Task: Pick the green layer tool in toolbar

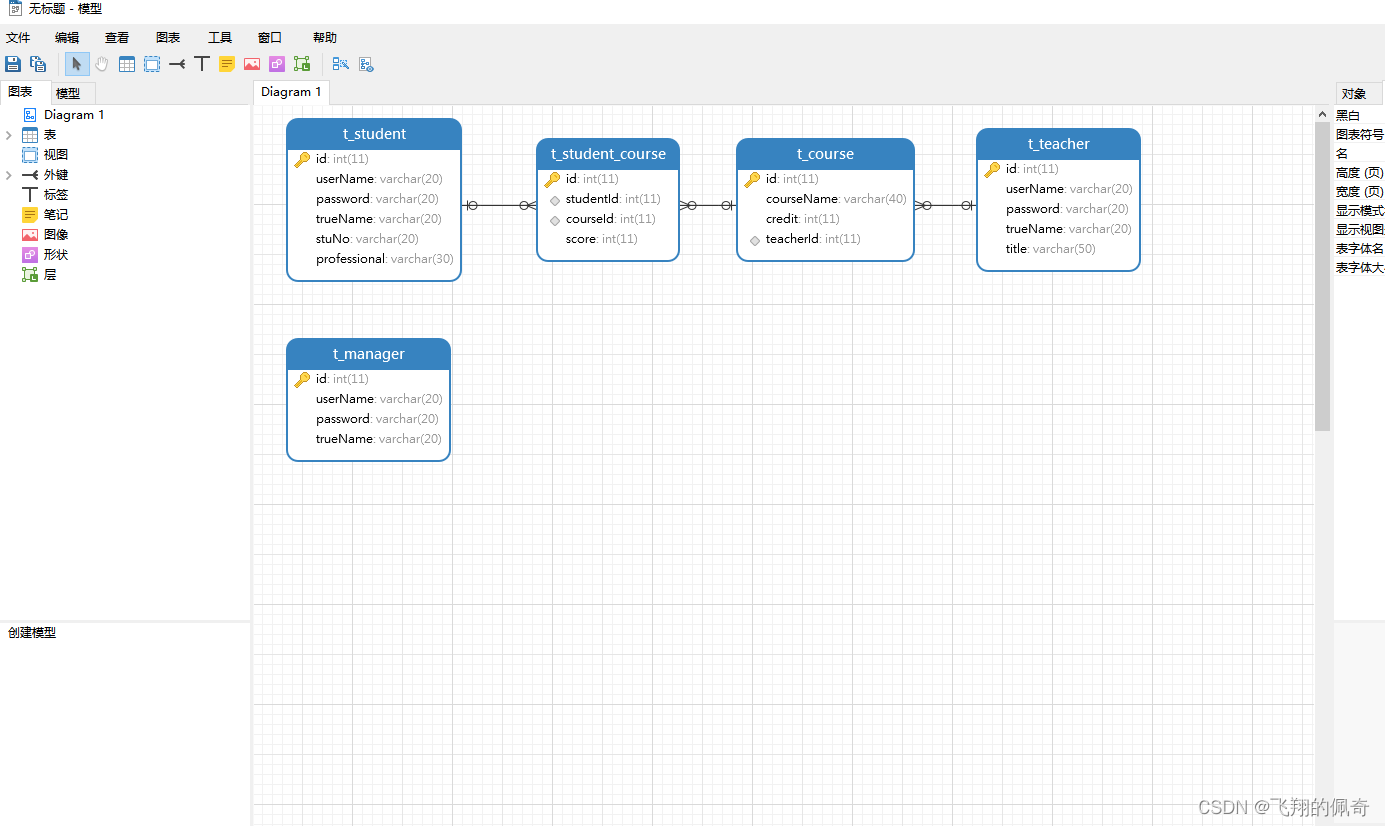Action: pos(302,64)
